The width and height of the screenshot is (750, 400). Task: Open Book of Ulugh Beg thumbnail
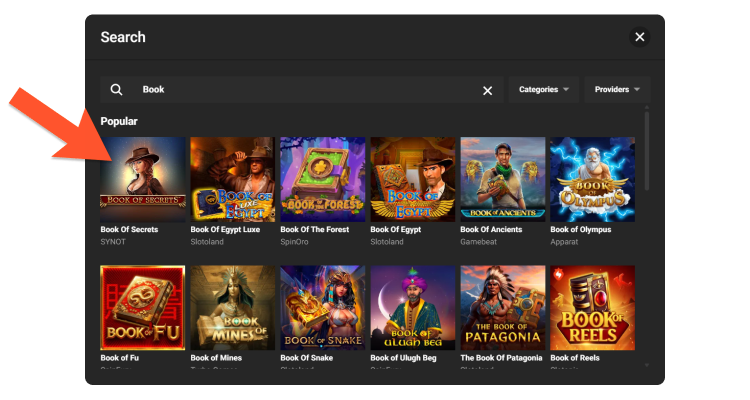point(413,307)
